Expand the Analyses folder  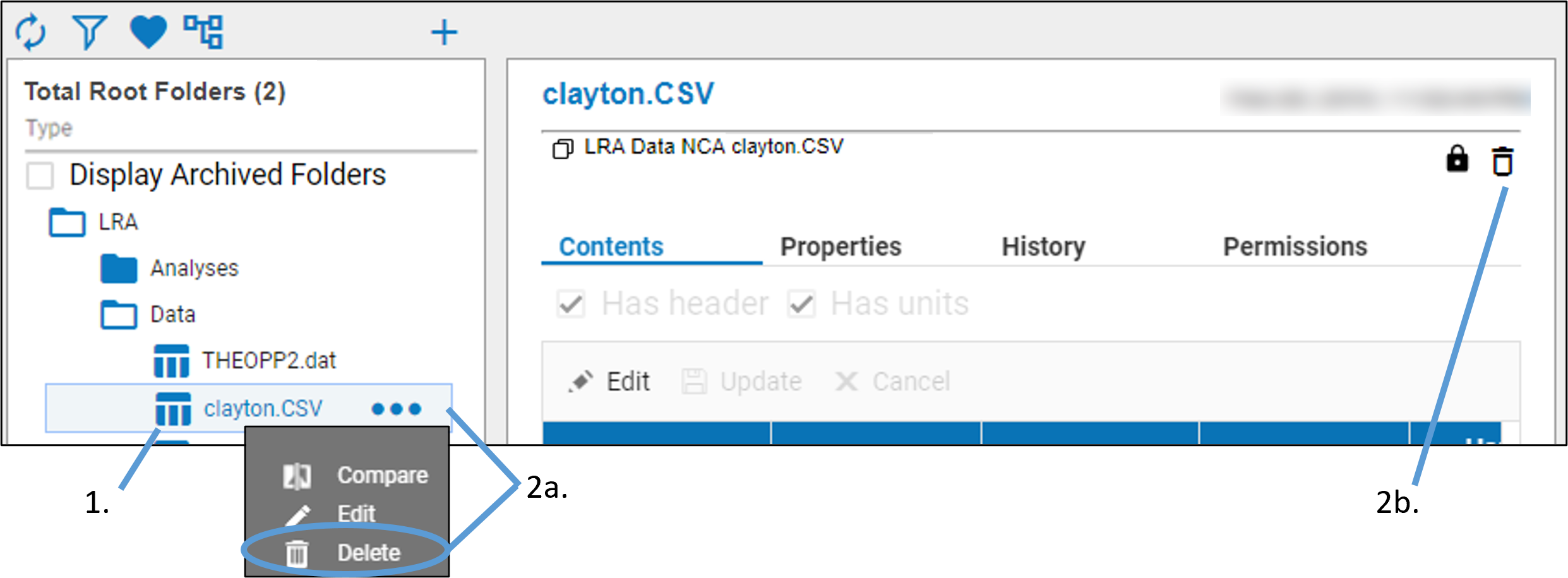(119, 268)
